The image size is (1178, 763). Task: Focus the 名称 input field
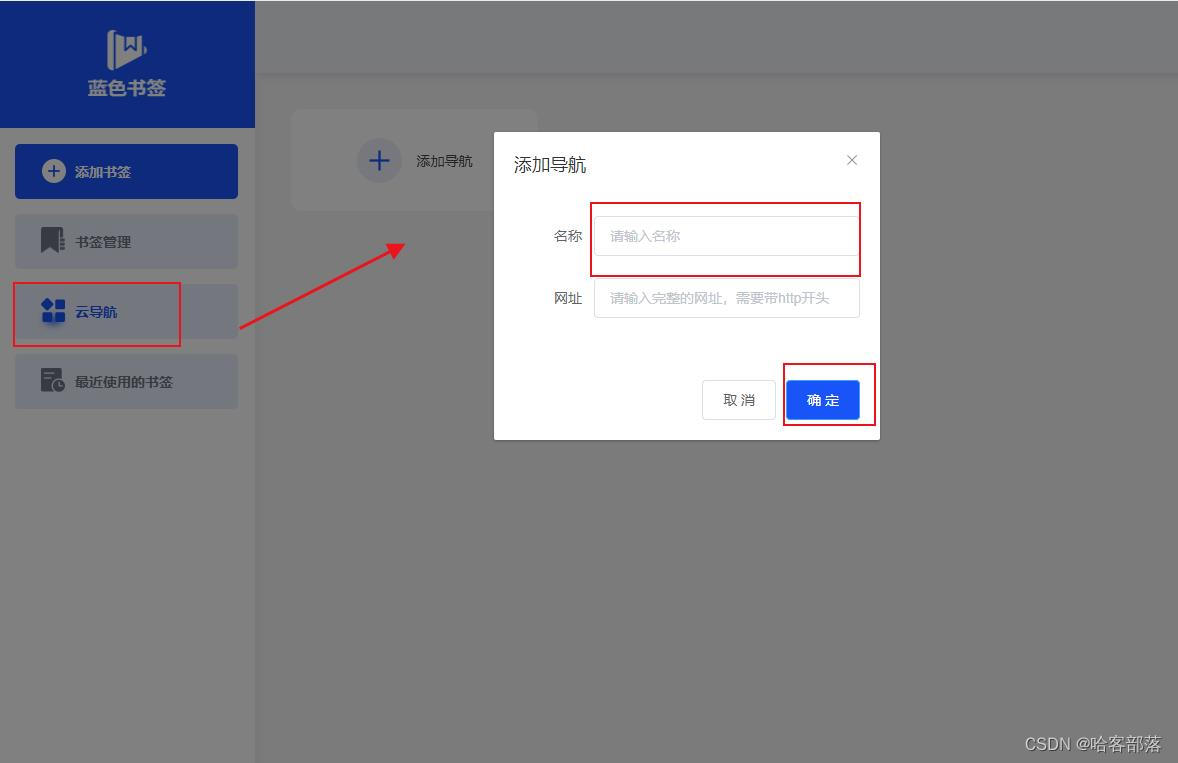click(726, 236)
